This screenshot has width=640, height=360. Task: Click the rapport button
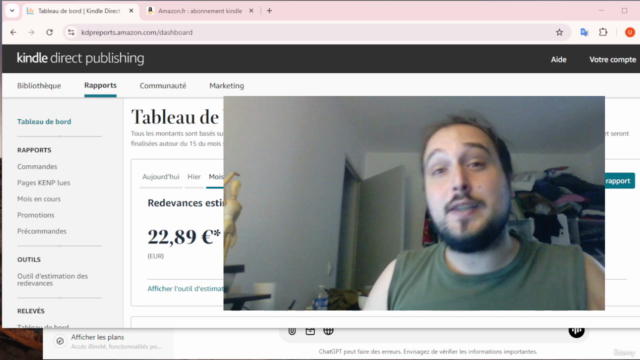(x=620, y=181)
